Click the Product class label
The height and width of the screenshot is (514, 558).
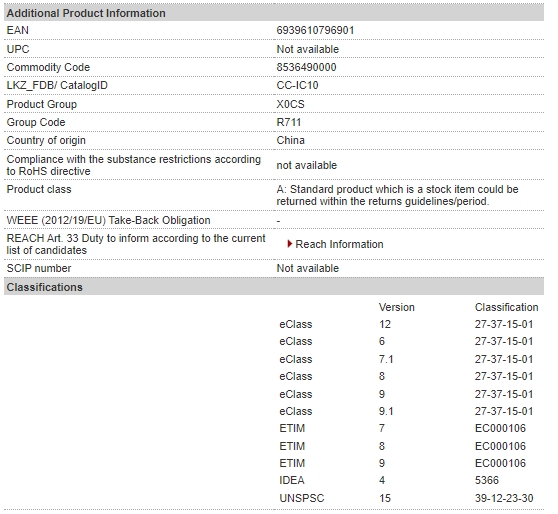pyautogui.click(x=39, y=189)
